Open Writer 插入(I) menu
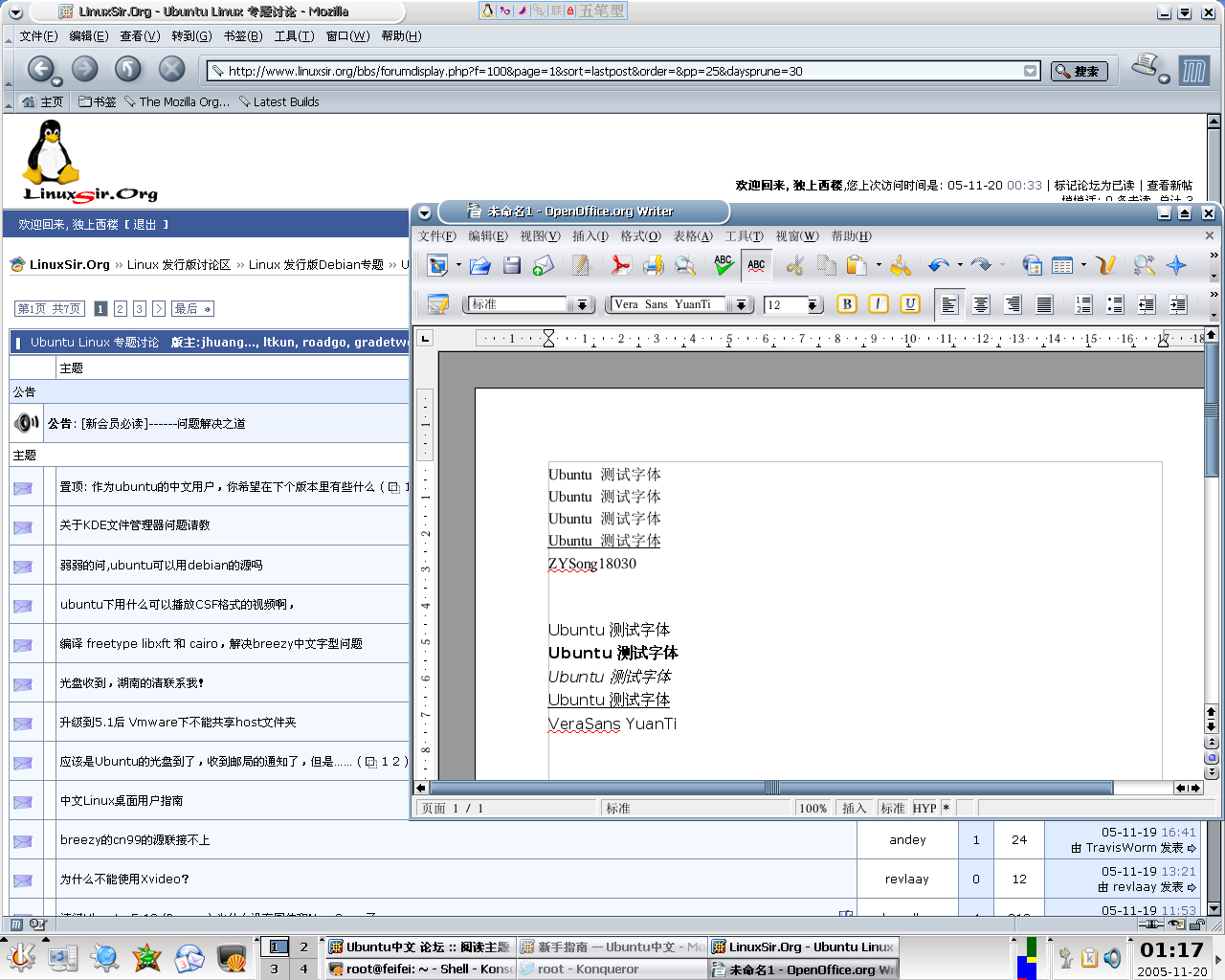 590,235
